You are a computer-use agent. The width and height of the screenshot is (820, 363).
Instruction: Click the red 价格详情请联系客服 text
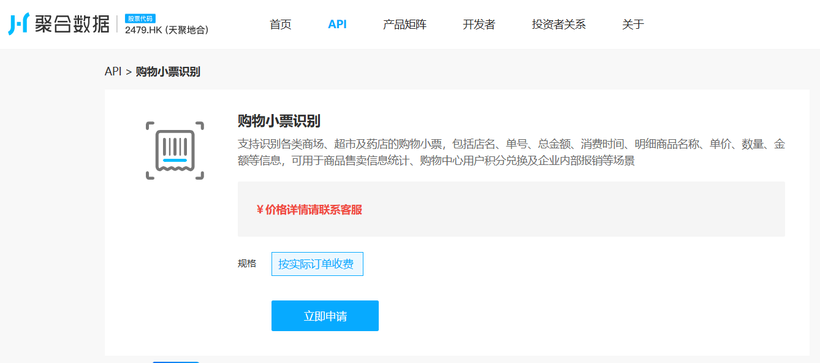pos(310,210)
